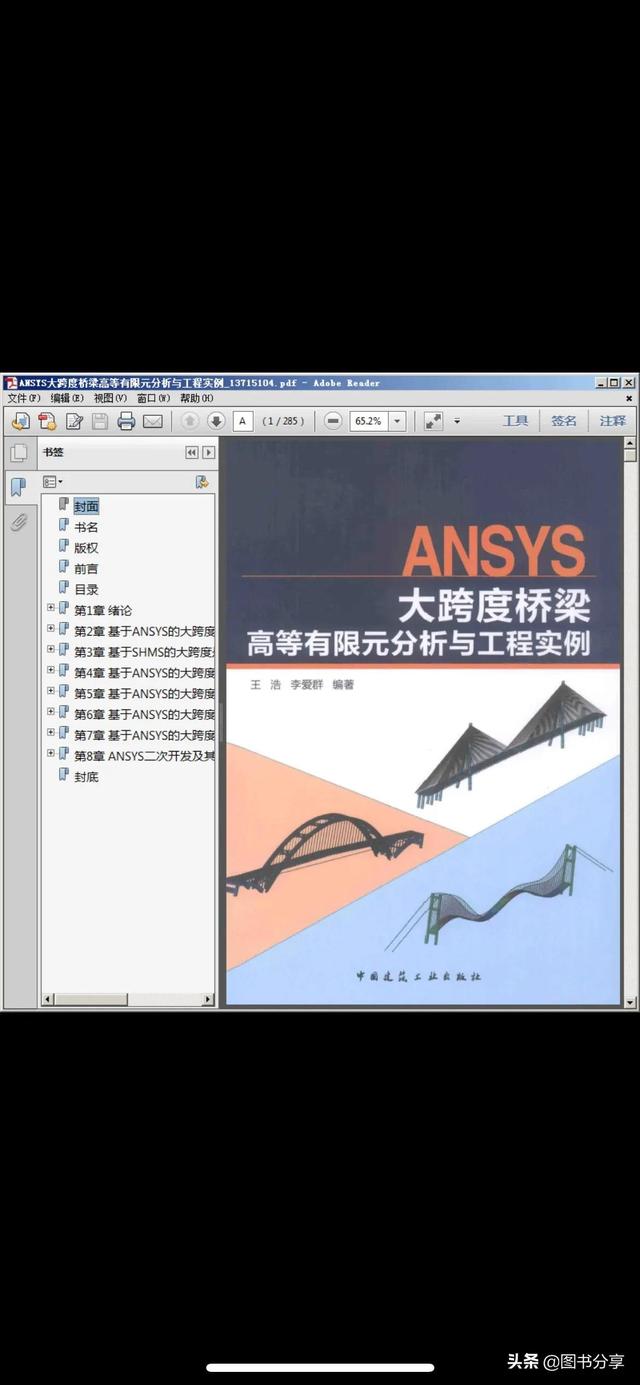Click the Email envelope toolbar icon
Screen dimensions: 640x1385
(152, 421)
